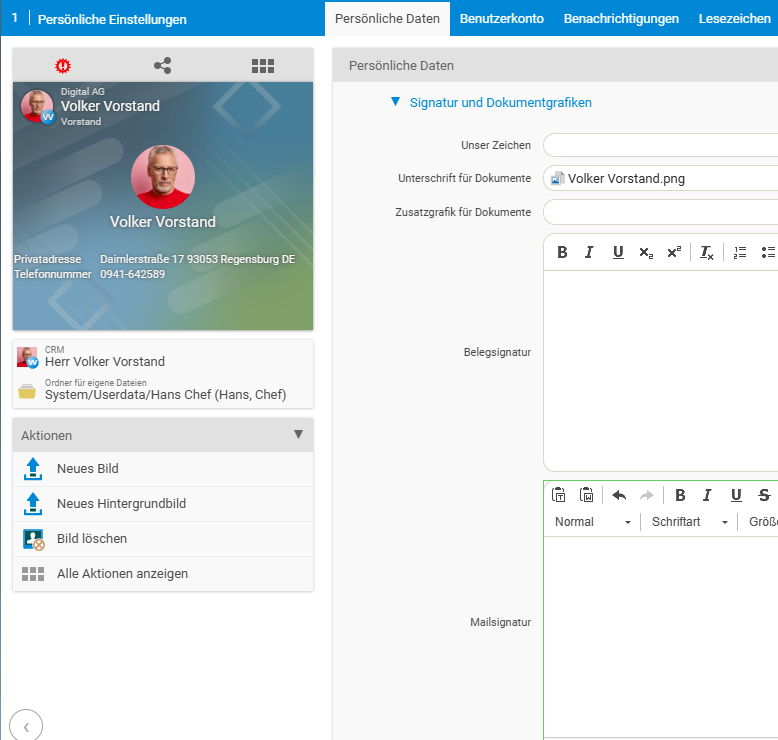This screenshot has width=778, height=740.
Task: Click the Zusatzgrafik für Dokumente field
Action: pyautogui.click(x=660, y=212)
